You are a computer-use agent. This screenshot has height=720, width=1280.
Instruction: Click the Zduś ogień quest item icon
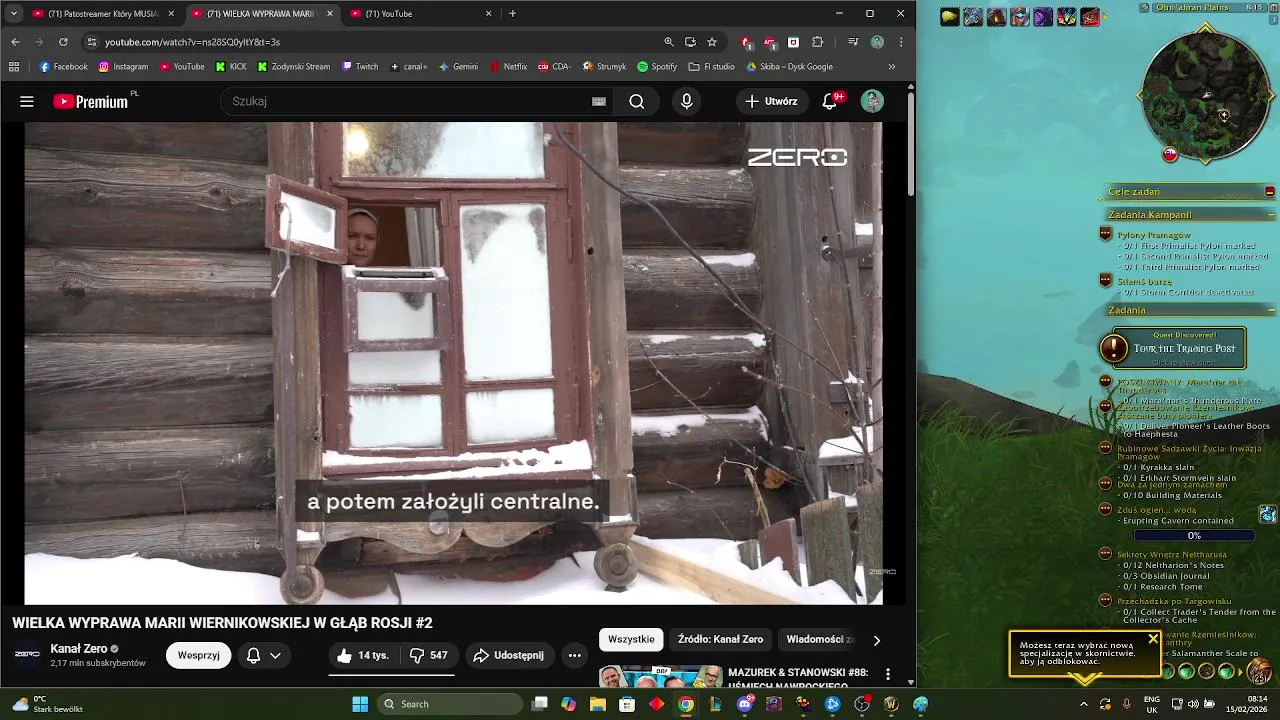[x=1268, y=514]
